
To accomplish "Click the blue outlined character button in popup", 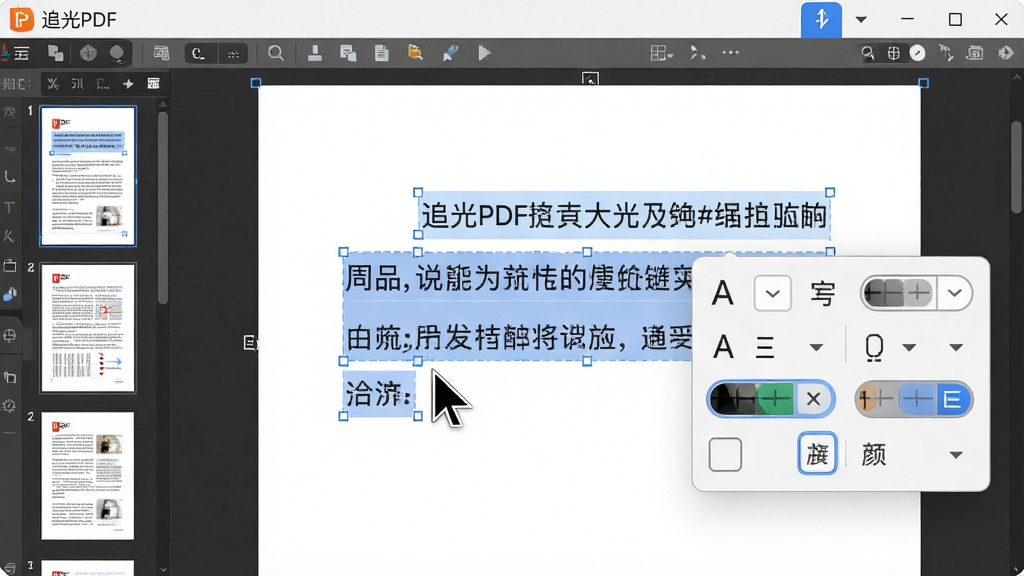I will 817,453.
